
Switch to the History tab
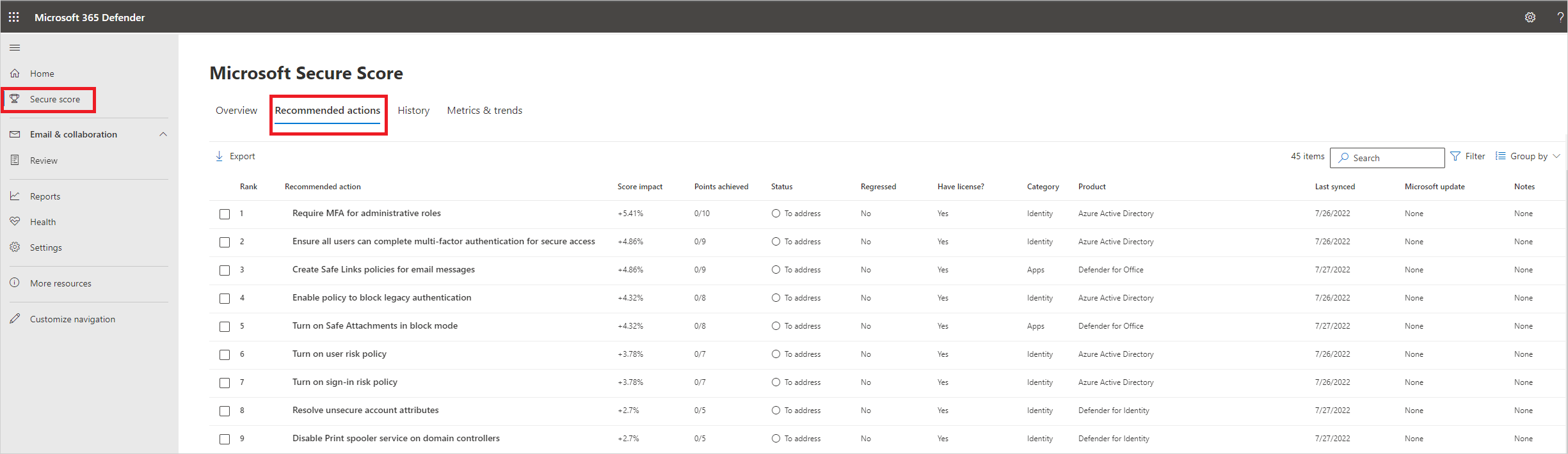413,111
